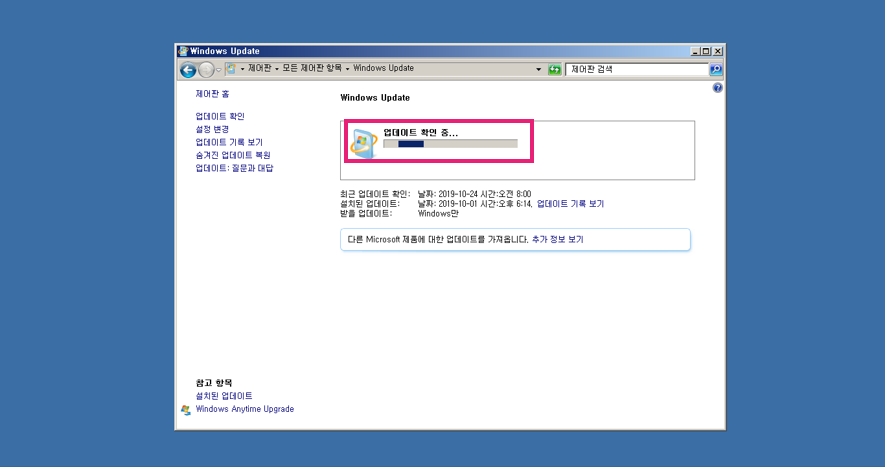The image size is (885, 467).
Task: Click the update checking progress bar
Action: 450,144
